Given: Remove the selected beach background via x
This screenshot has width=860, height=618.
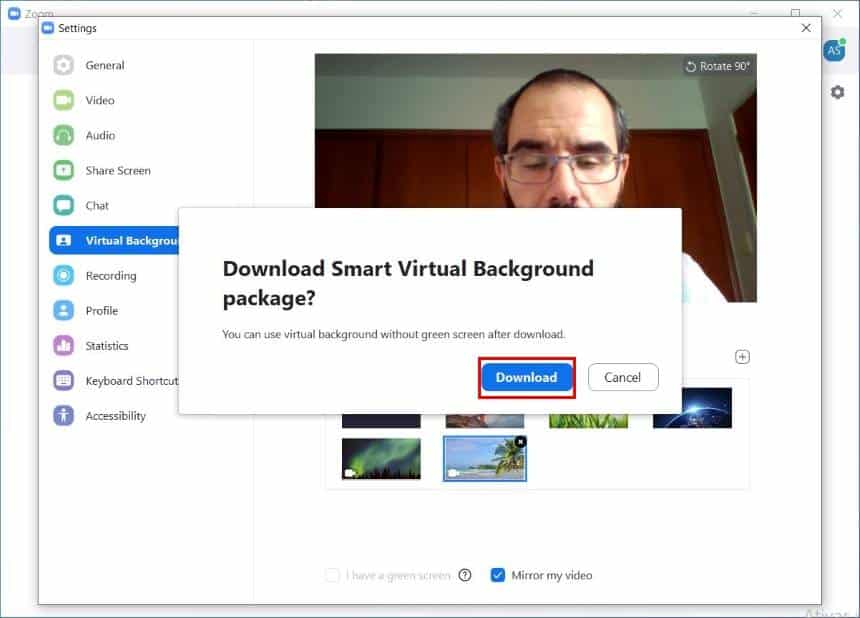Looking at the screenshot, I should pyautogui.click(x=520, y=442).
